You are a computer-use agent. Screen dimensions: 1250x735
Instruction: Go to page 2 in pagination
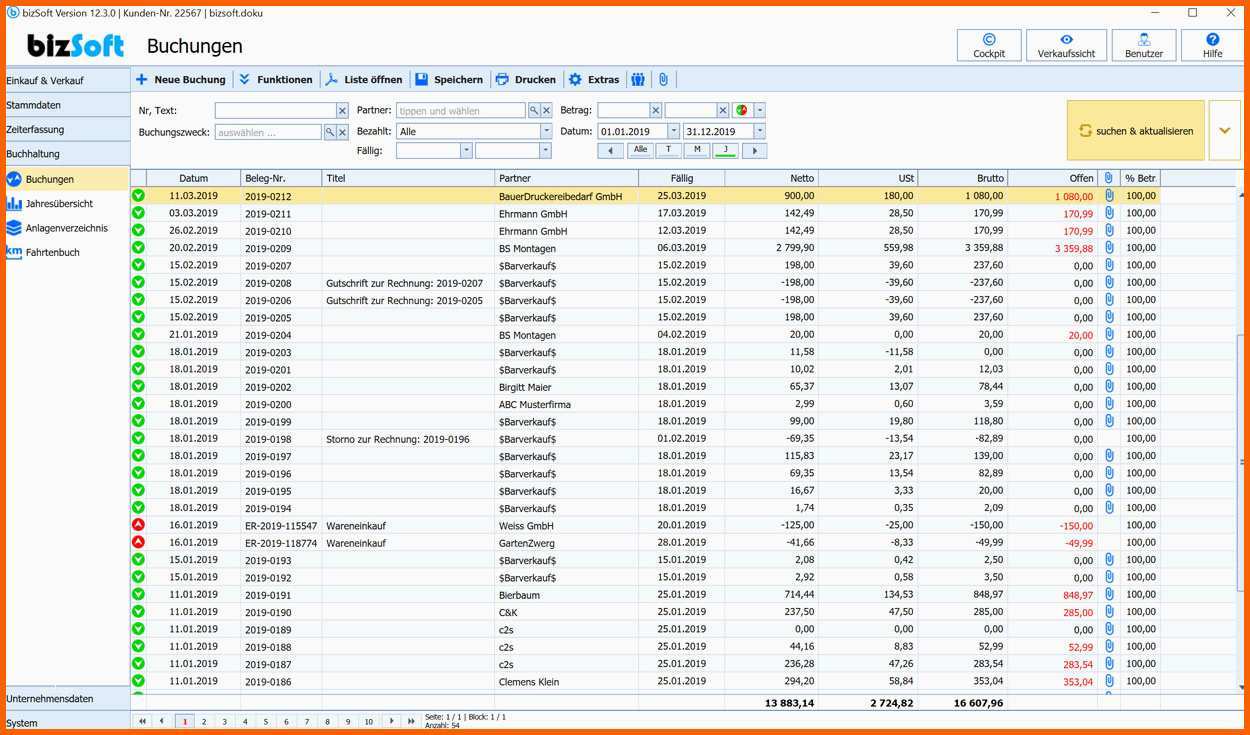[204, 721]
